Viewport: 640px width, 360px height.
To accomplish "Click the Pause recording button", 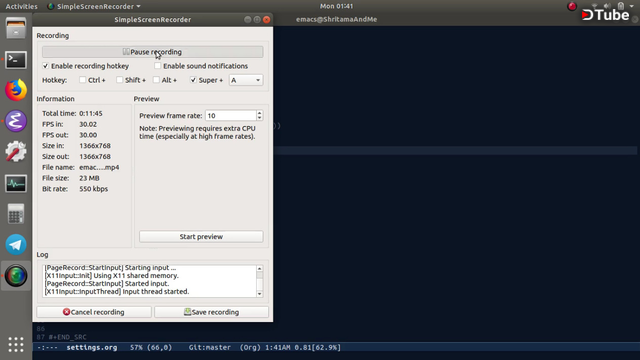I will pos(153,52).
